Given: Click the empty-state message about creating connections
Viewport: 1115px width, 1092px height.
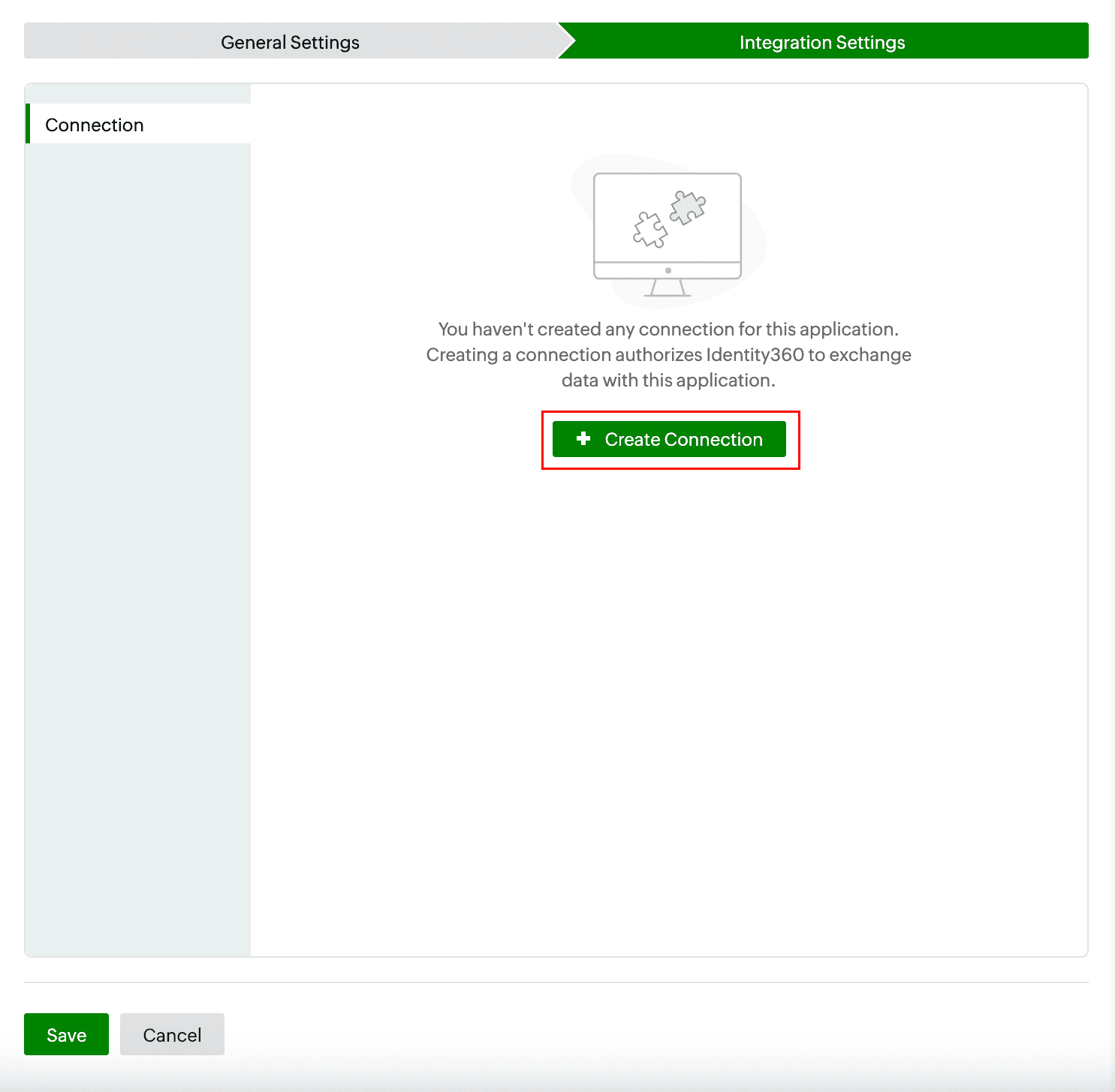Looking at the screenshot, I should [668, 354].
